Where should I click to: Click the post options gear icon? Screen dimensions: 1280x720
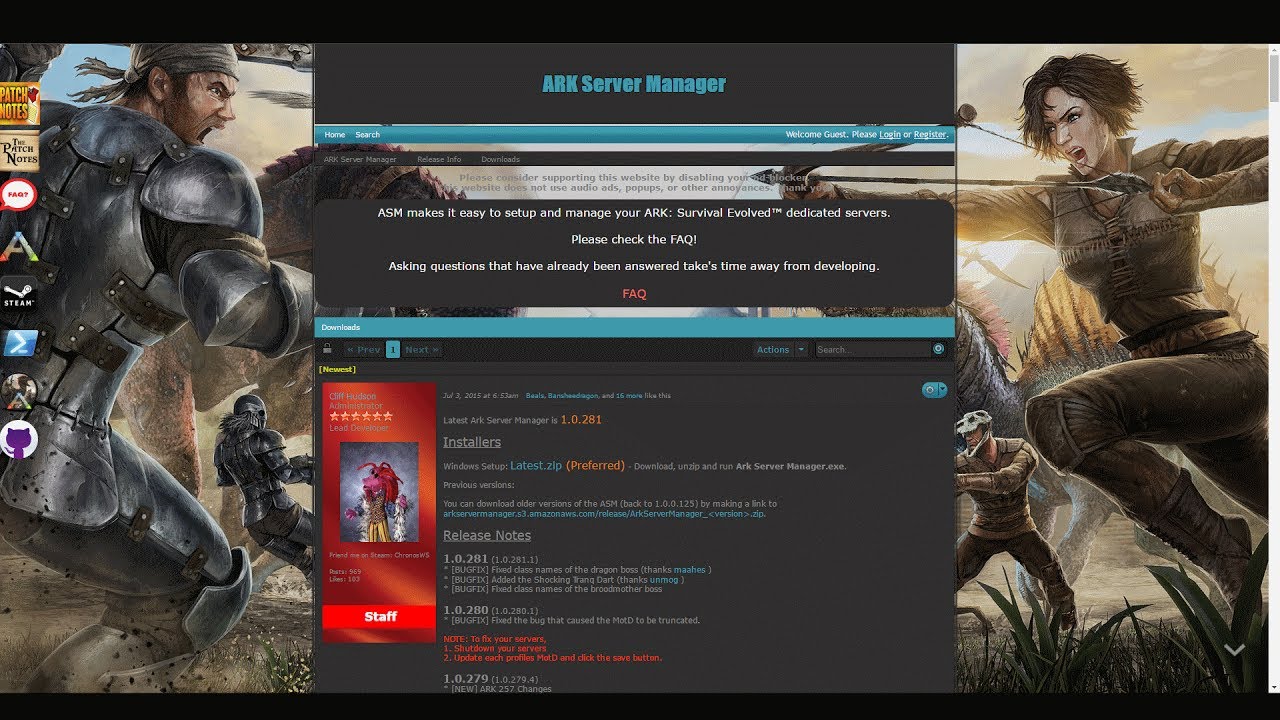(930, 390)
